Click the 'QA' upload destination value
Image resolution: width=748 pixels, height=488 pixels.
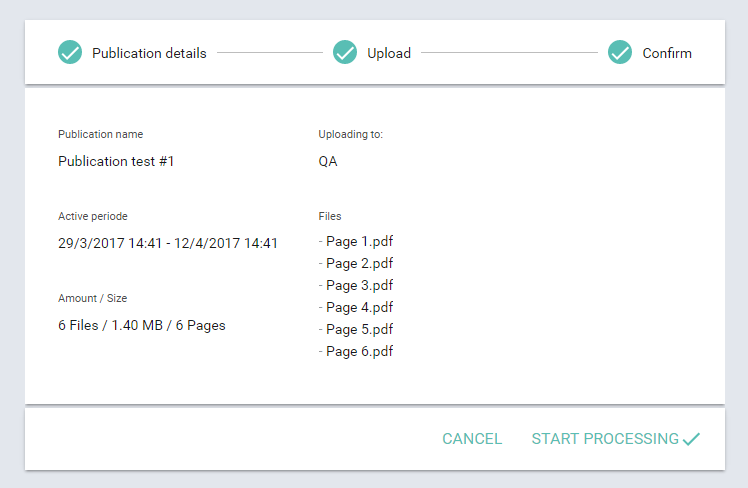(328, 161)
